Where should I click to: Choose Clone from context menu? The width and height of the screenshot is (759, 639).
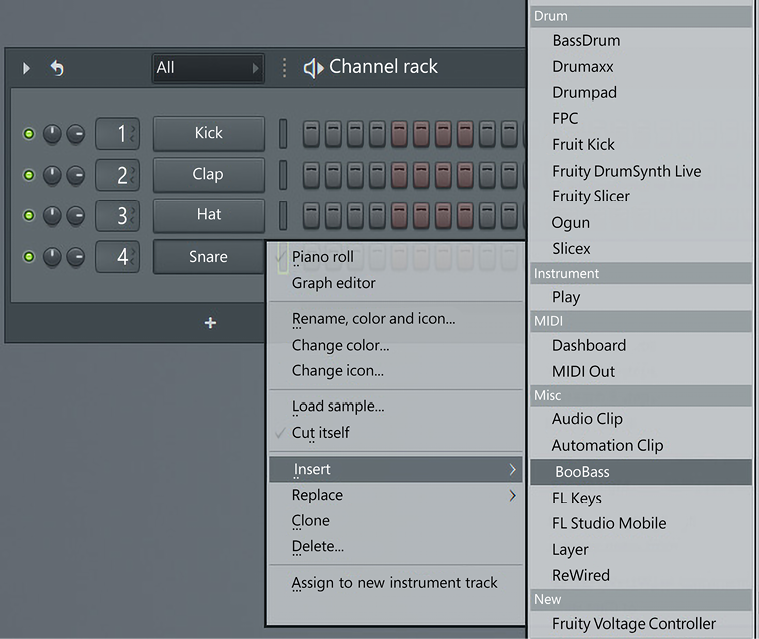(x=396, y=520)
